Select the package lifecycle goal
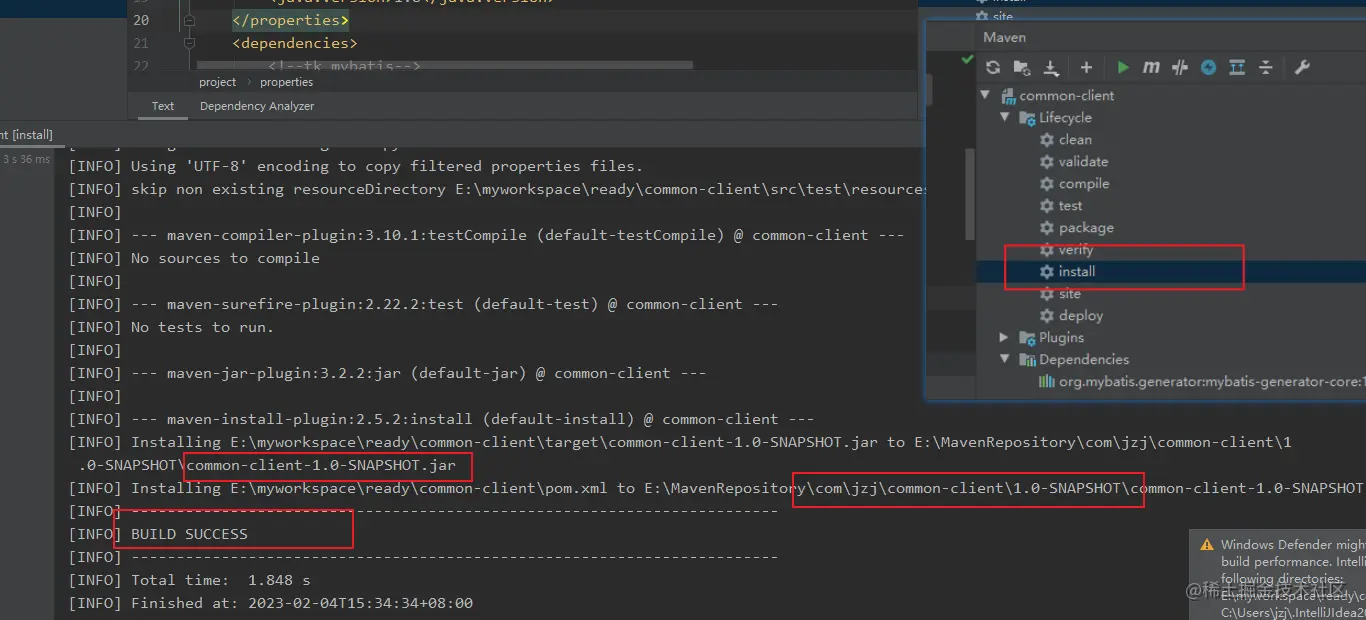1366x620 pixels. (1077, 227)
